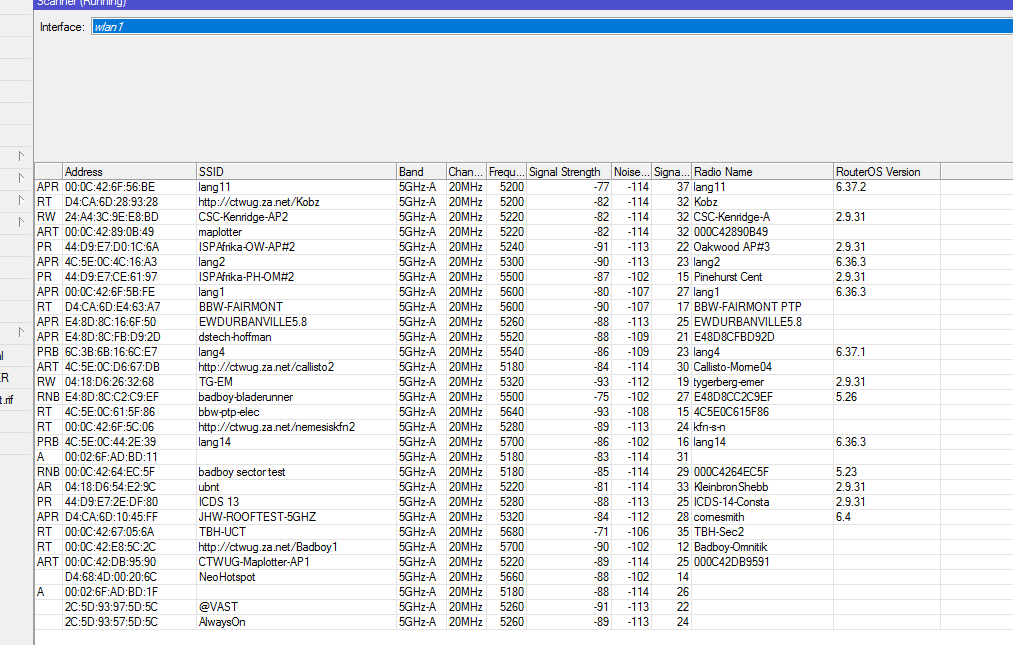Click the truncated Frequ... column header
Viewport: 1013px width, 645px height.
point(506,172)
